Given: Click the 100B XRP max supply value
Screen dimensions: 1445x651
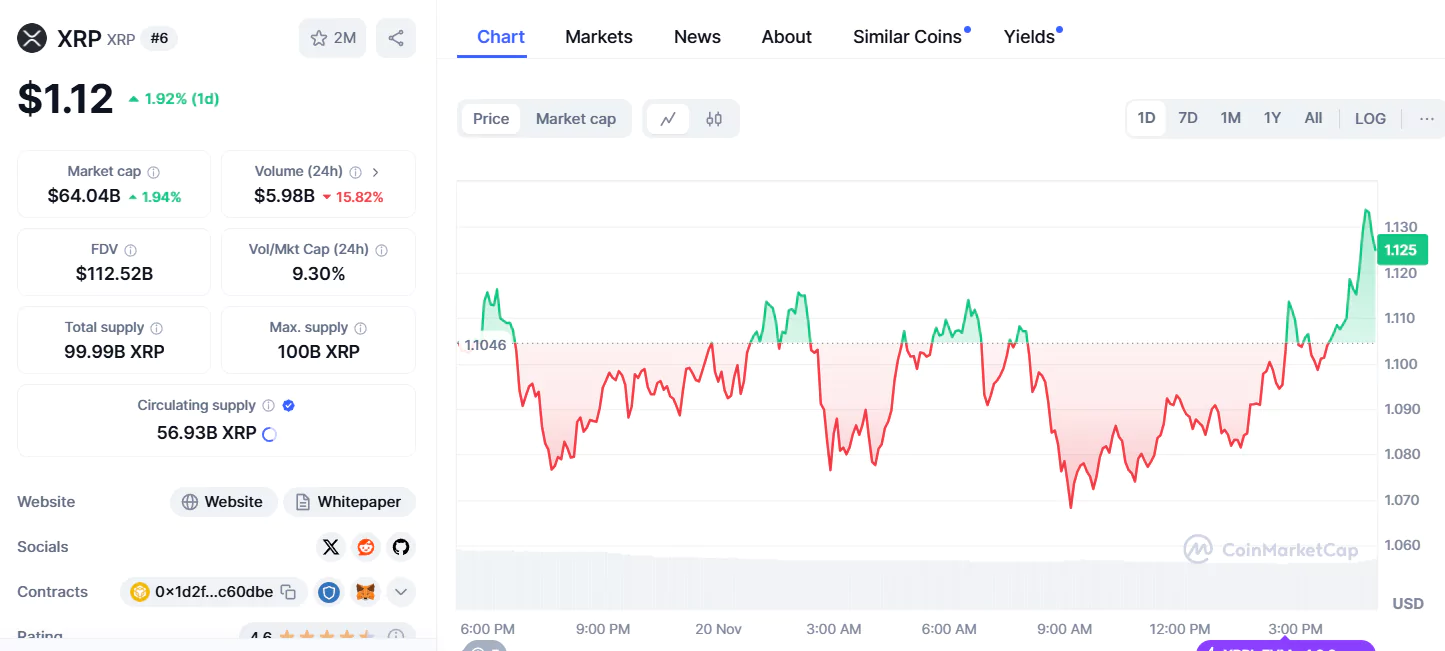Looking at the screenshot, I should (x=318, y=352).
